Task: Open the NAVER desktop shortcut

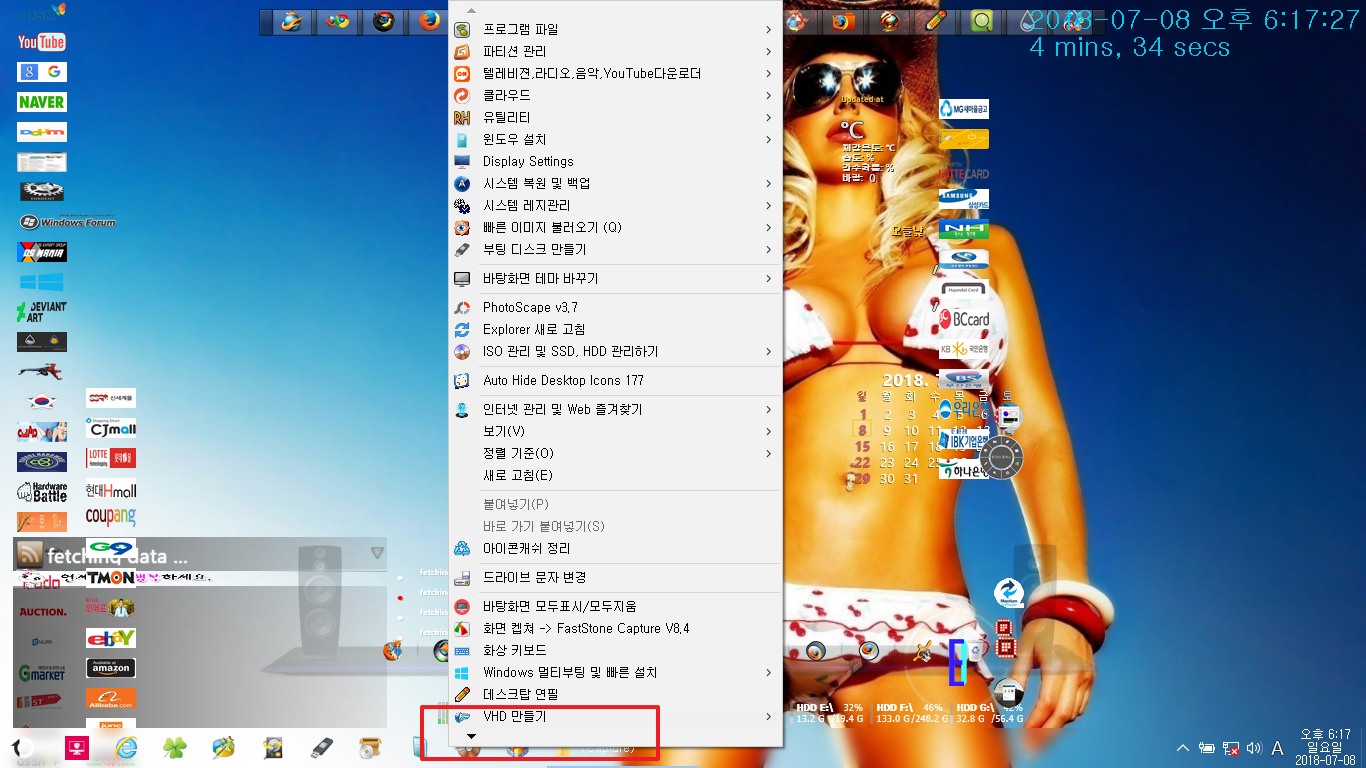Action: point(42,102)
